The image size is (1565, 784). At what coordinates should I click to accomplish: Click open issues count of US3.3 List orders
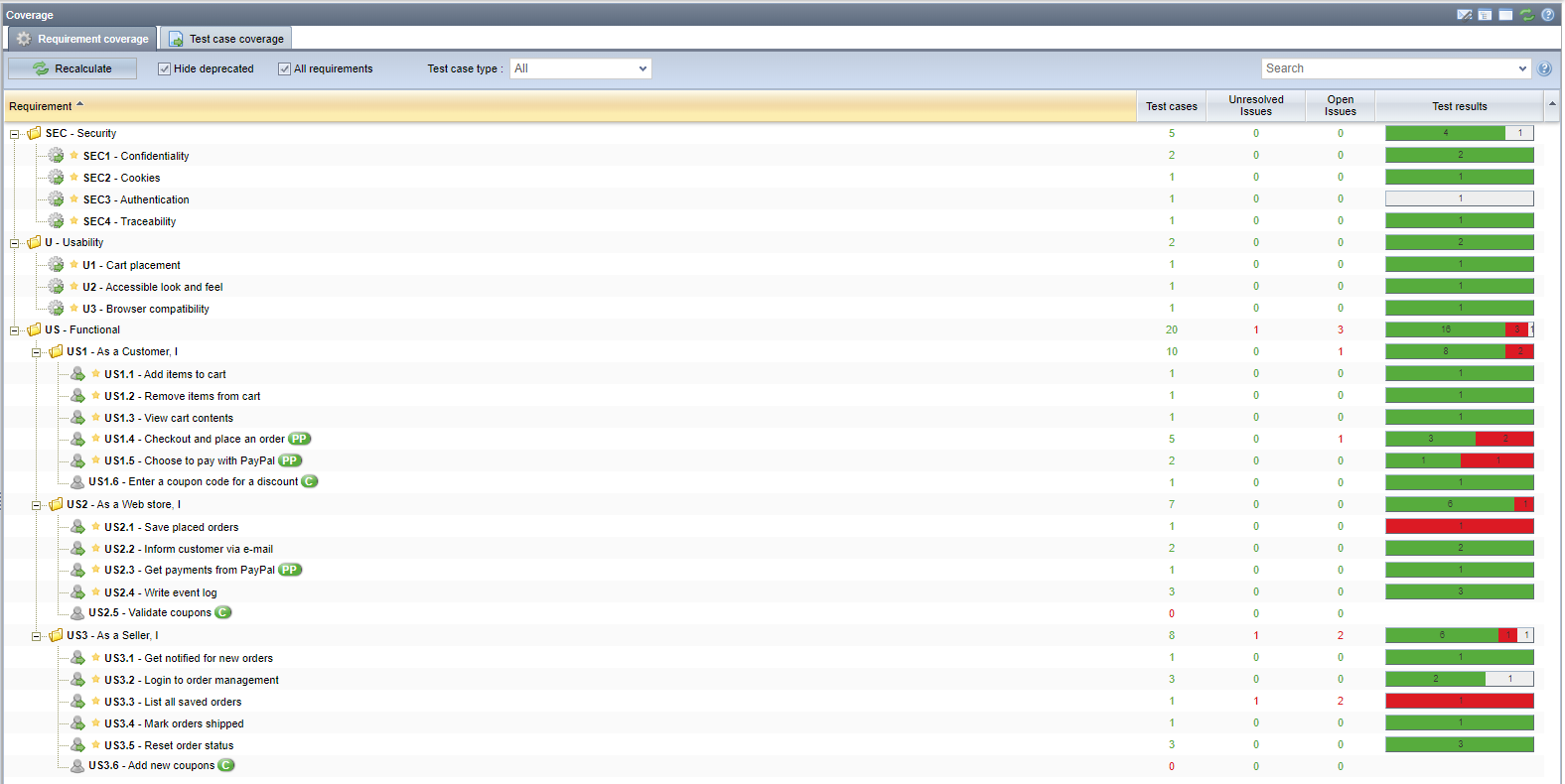pyautogui.click(x=1341, y=701)
